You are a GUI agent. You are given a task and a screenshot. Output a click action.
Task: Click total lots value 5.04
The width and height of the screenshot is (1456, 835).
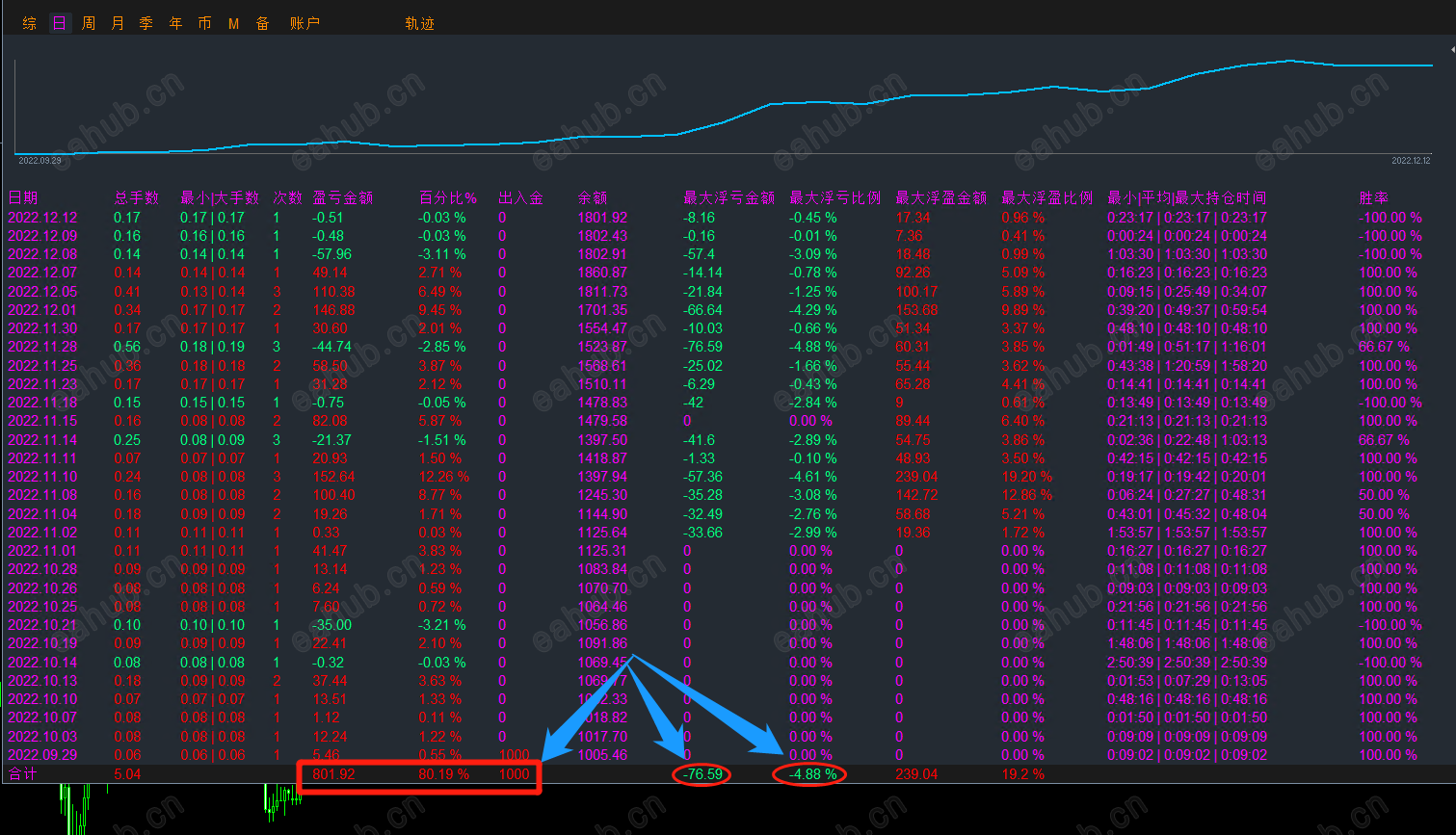point(127,774)
